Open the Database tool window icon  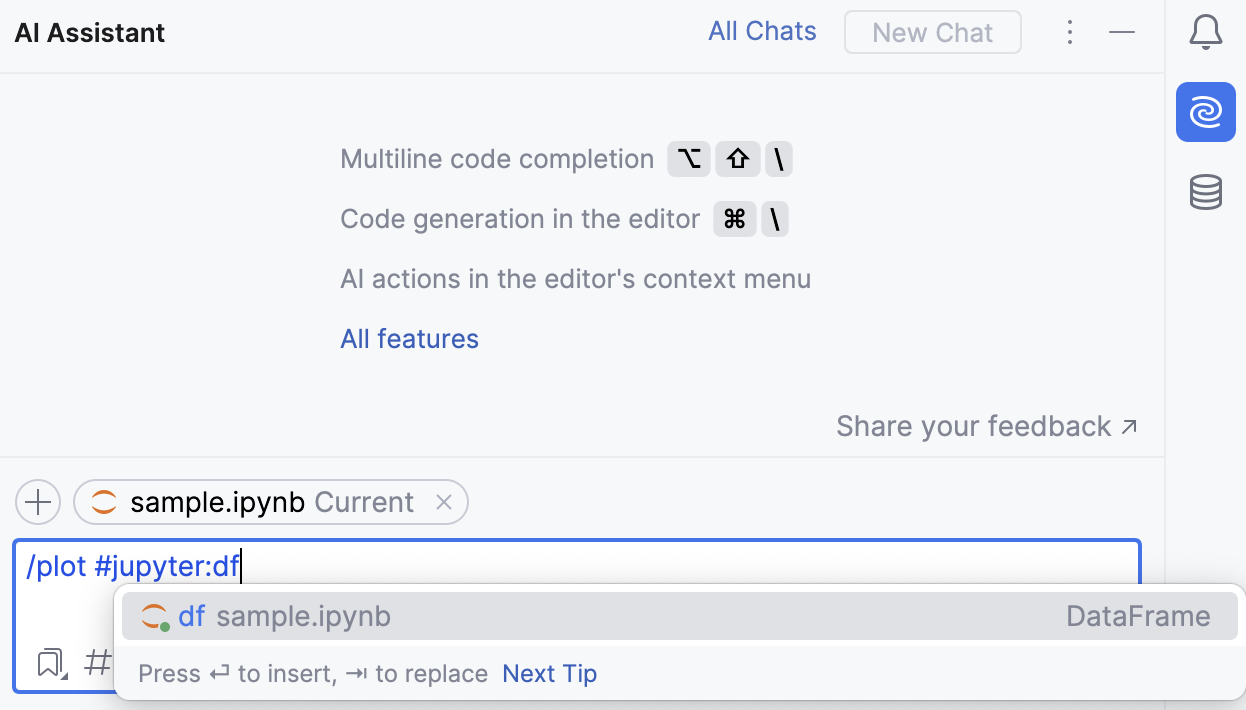(1206, 192)
